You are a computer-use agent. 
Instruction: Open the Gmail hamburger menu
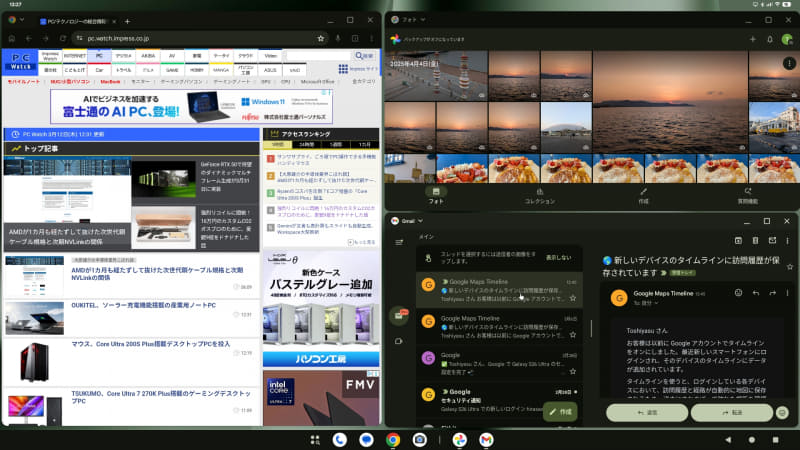[399, 242]
